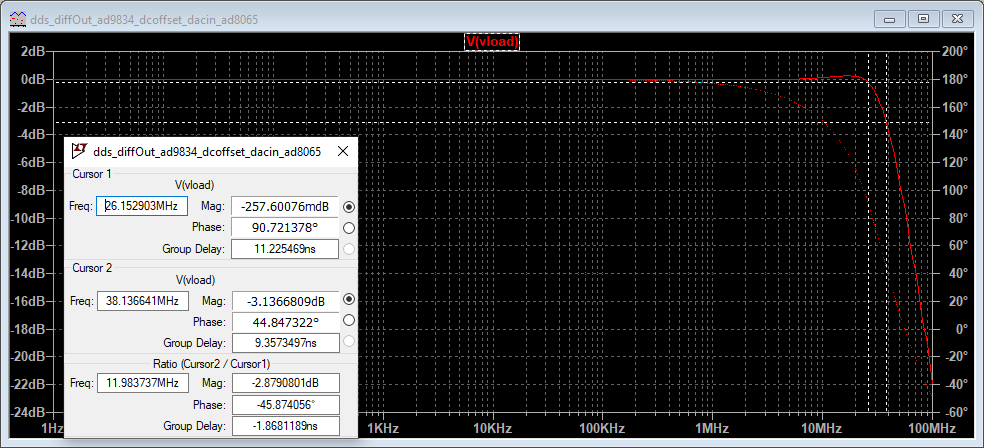The image size is (984, 448).
Task: Click Cursor 1 Group Delay value field
Action: coord(284,249)
